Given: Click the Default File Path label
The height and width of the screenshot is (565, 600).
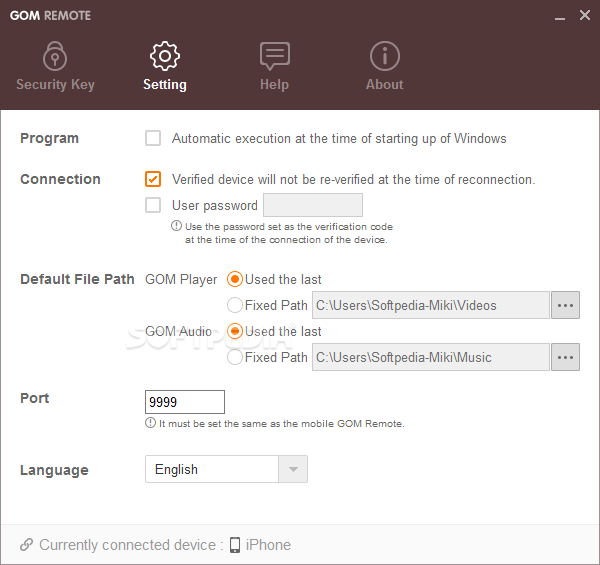Looking at the screenshot, I should coord(77,279).
